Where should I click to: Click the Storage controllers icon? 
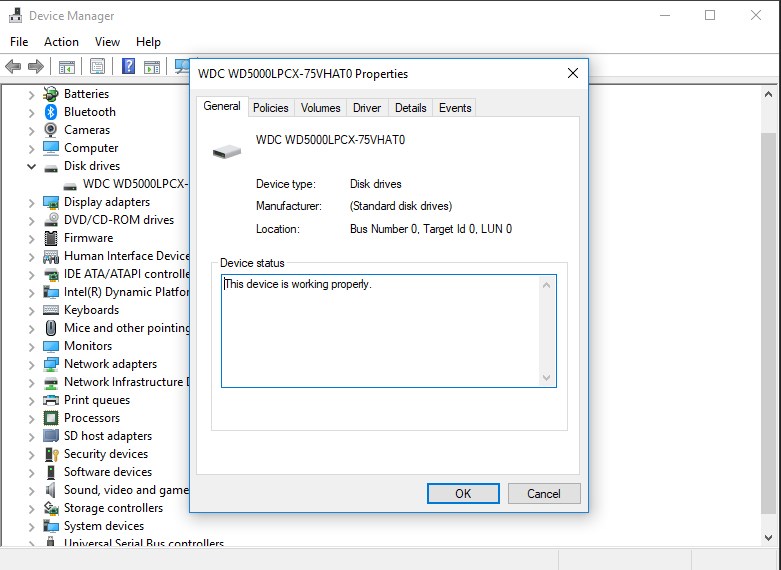tap(51, 508)
